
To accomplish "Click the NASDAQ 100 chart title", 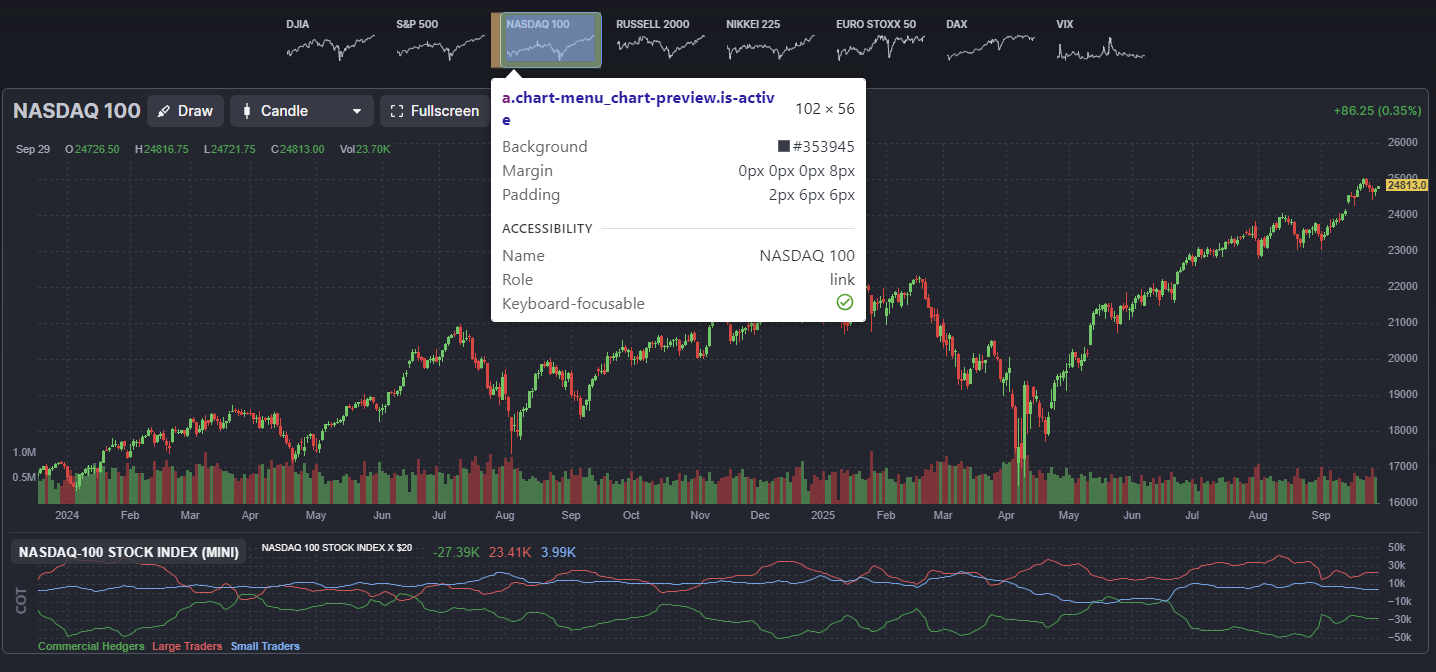I will pos(75,111).
